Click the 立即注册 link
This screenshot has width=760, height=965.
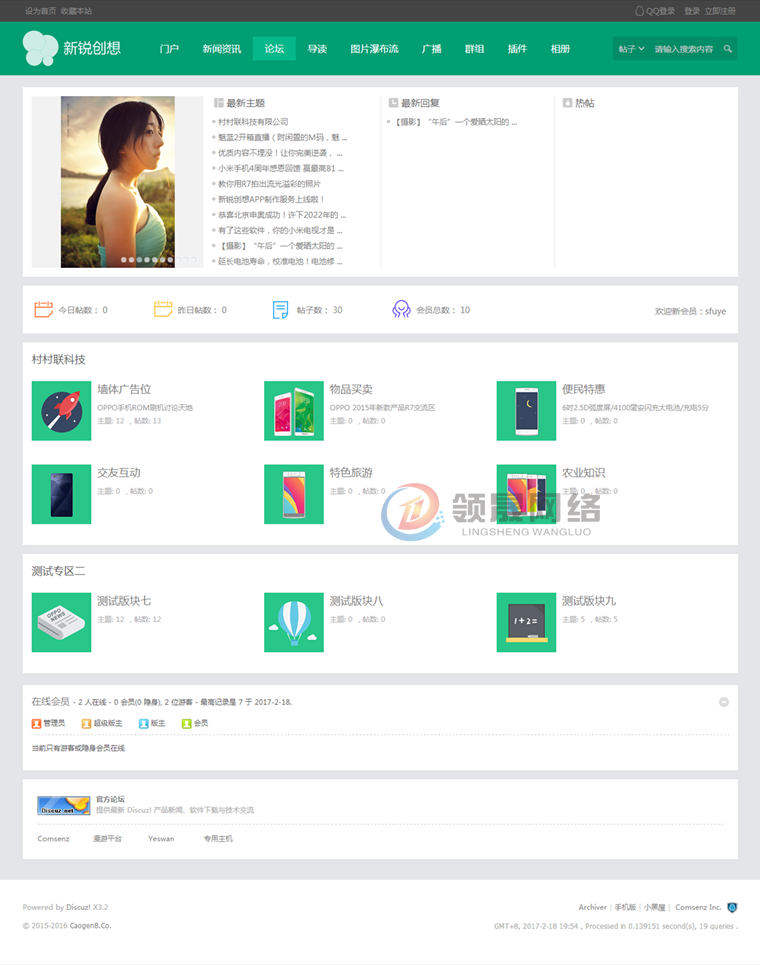pos(720,11)
